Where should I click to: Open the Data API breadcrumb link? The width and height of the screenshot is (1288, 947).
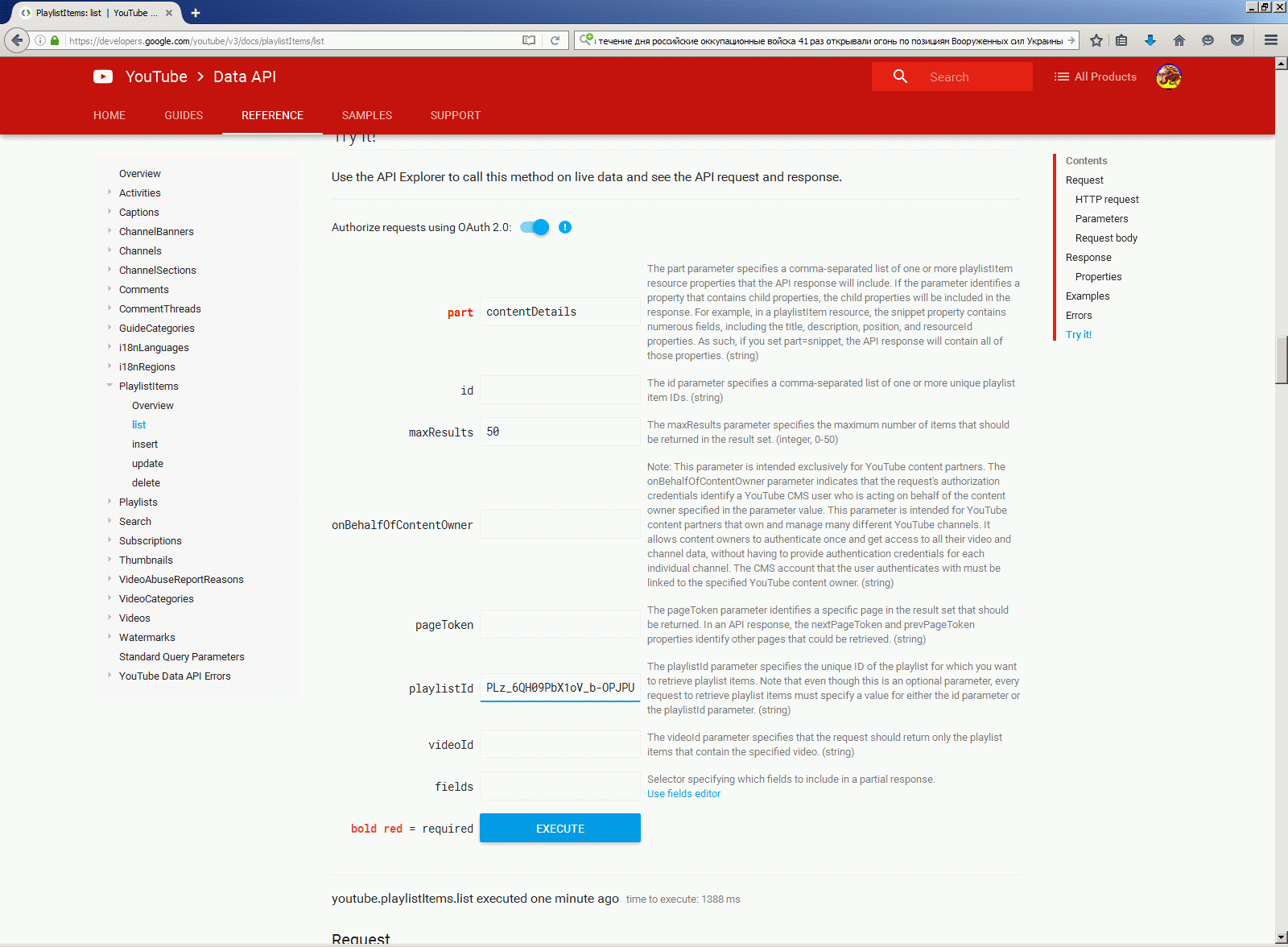[245, 77]
